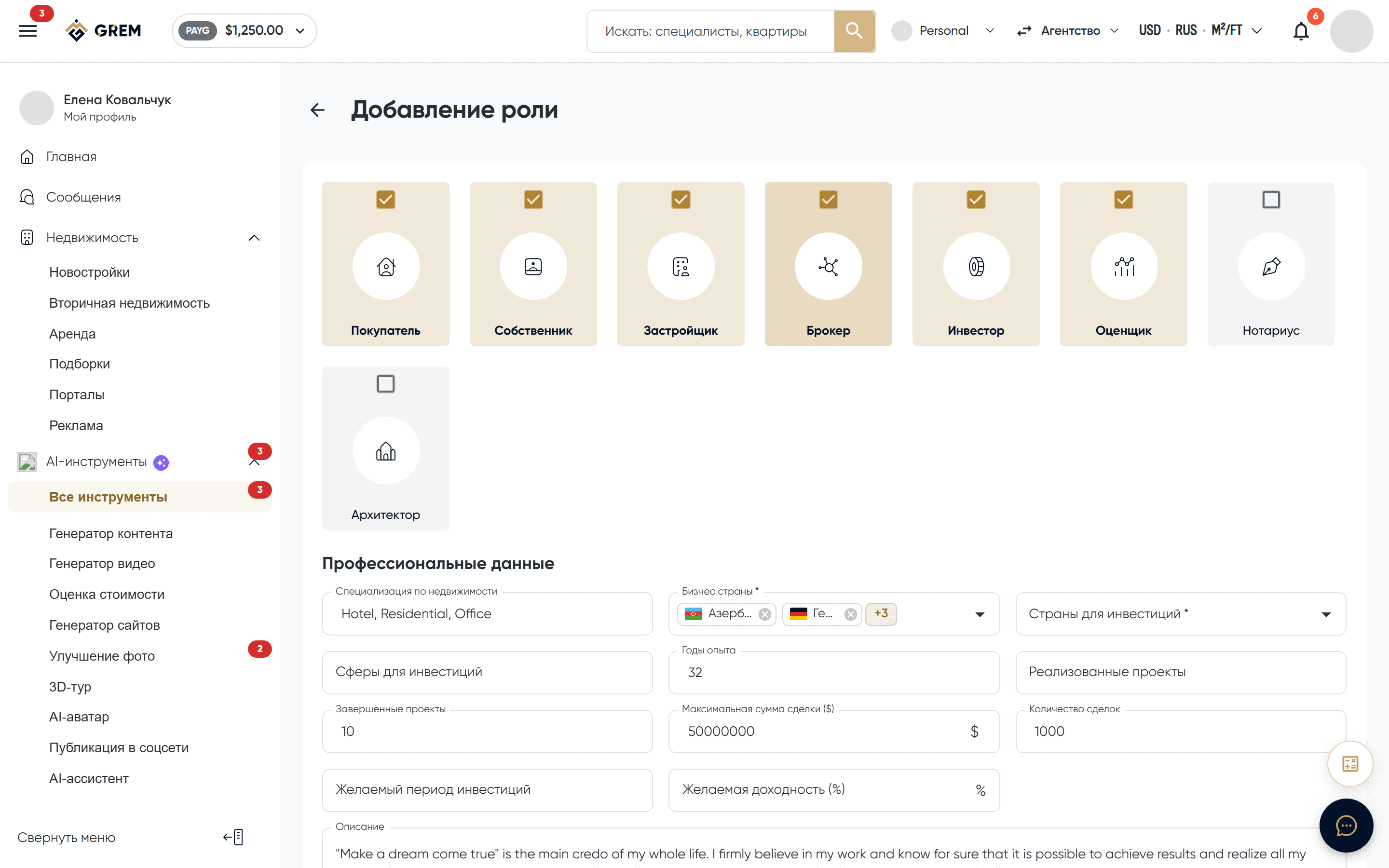Click Сферы для инвестиций field
The image size is (1389, 868).
(x=487, y=673)
